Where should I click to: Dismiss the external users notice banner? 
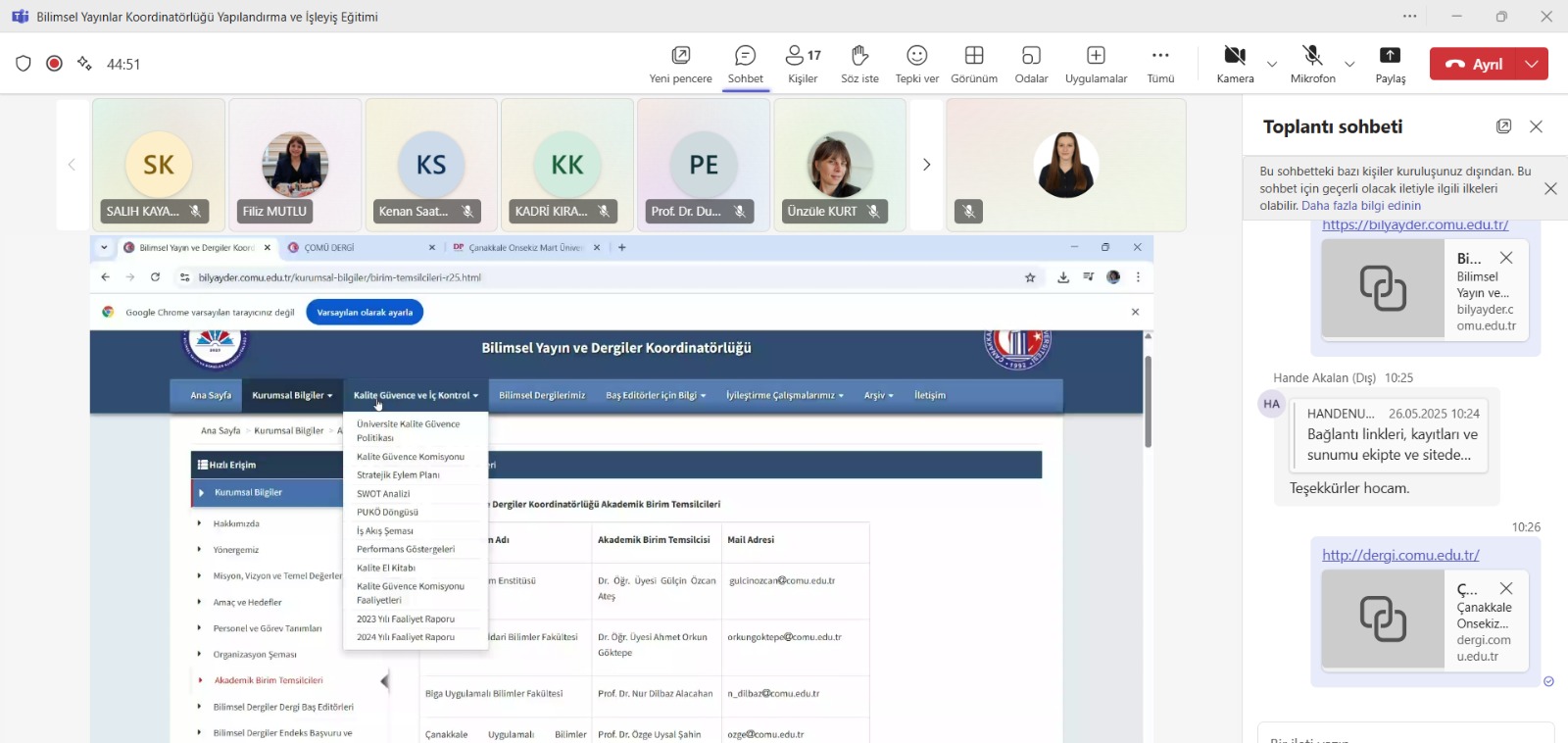(x=1550, y=188)
